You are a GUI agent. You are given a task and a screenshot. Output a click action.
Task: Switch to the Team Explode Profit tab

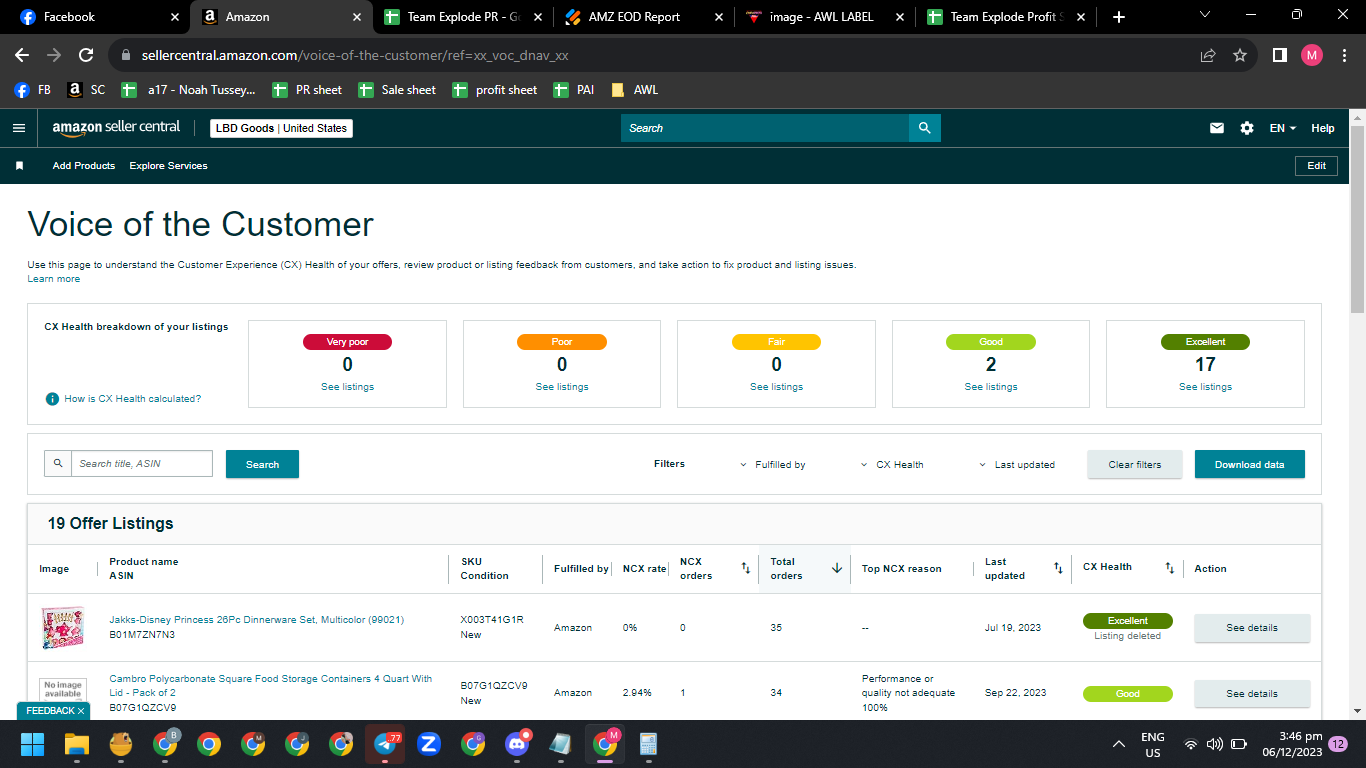[1005, 17]
